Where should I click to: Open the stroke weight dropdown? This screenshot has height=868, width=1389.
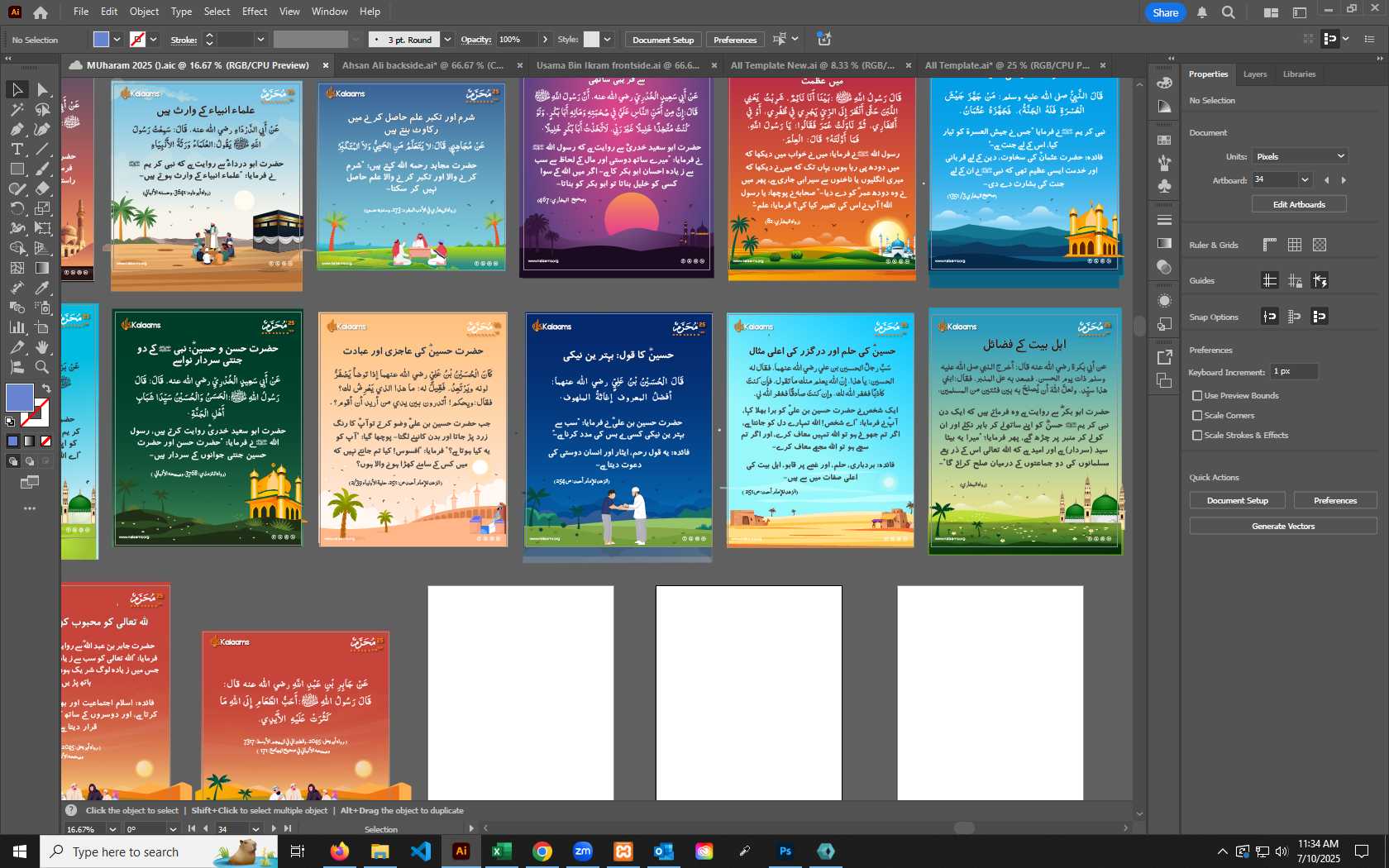[260, 40]
